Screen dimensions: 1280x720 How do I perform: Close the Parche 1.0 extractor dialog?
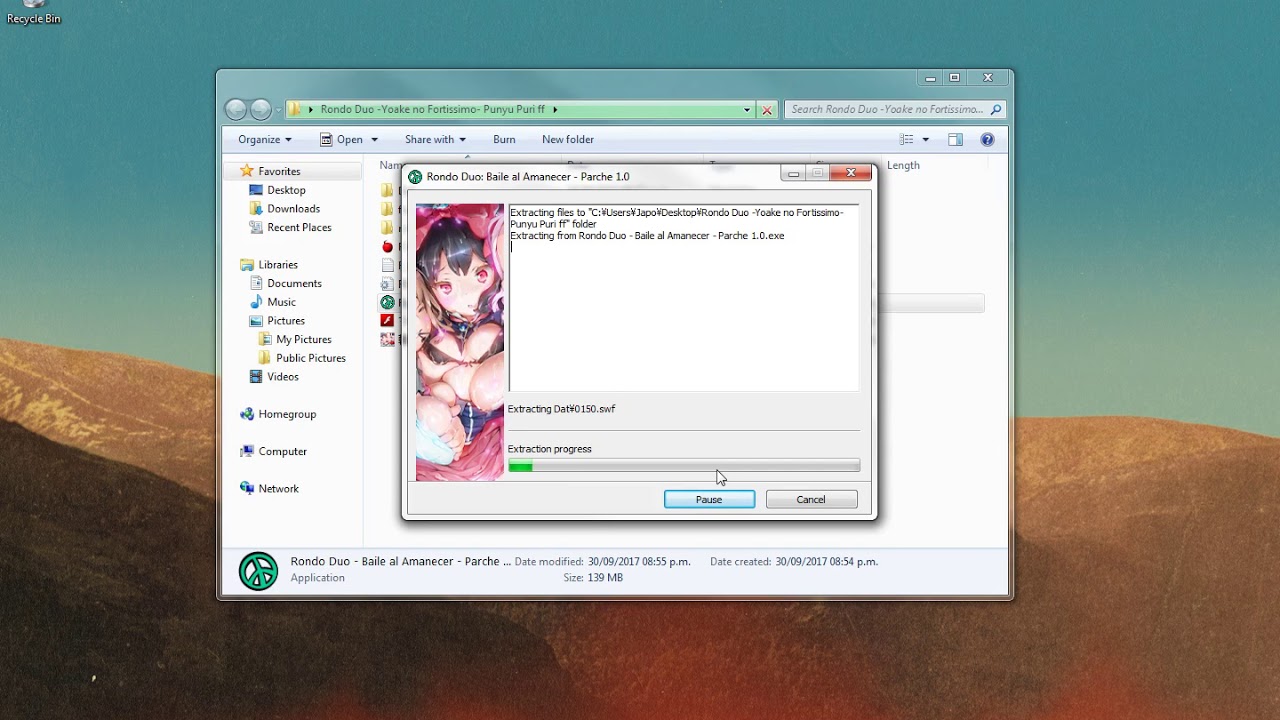tap(851, 173)
